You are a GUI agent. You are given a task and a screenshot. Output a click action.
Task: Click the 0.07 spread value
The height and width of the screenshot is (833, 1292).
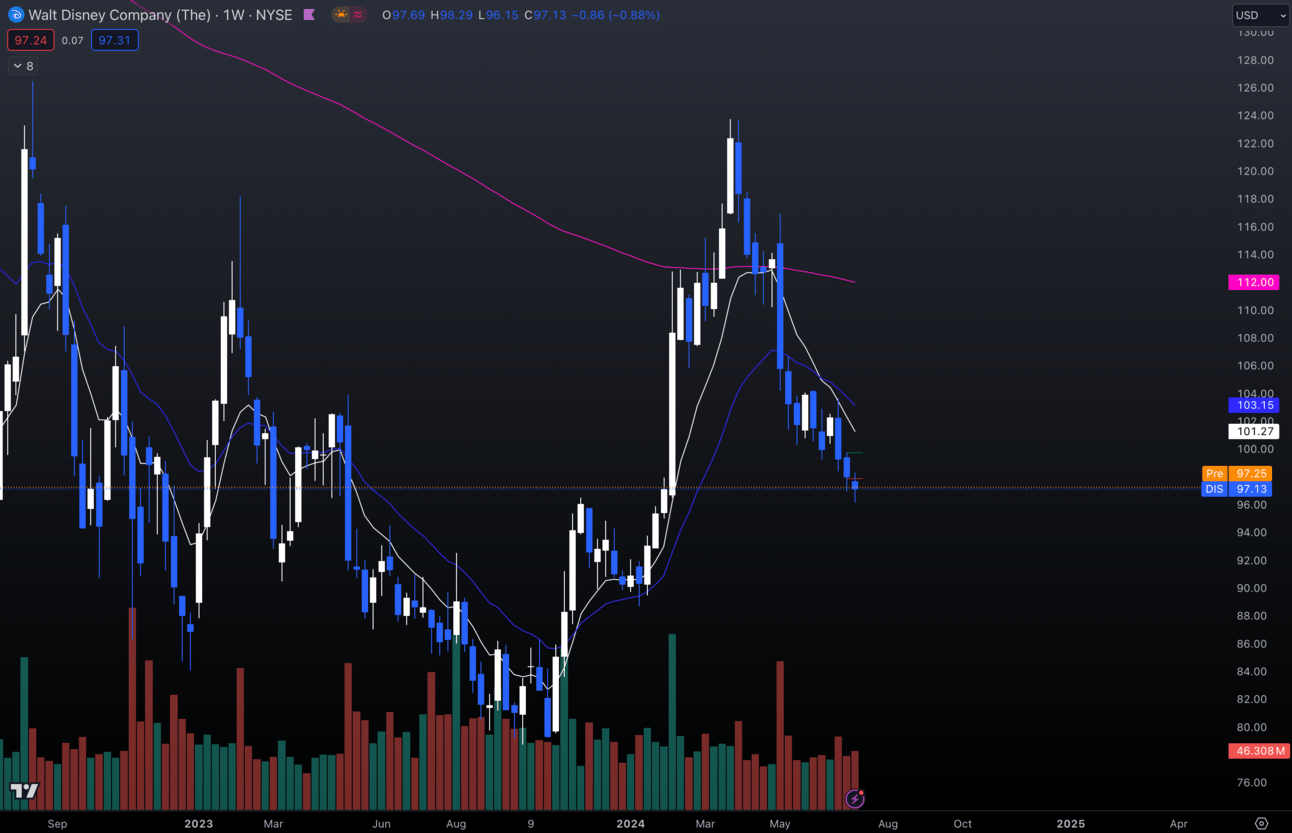[x=72, y=40]
